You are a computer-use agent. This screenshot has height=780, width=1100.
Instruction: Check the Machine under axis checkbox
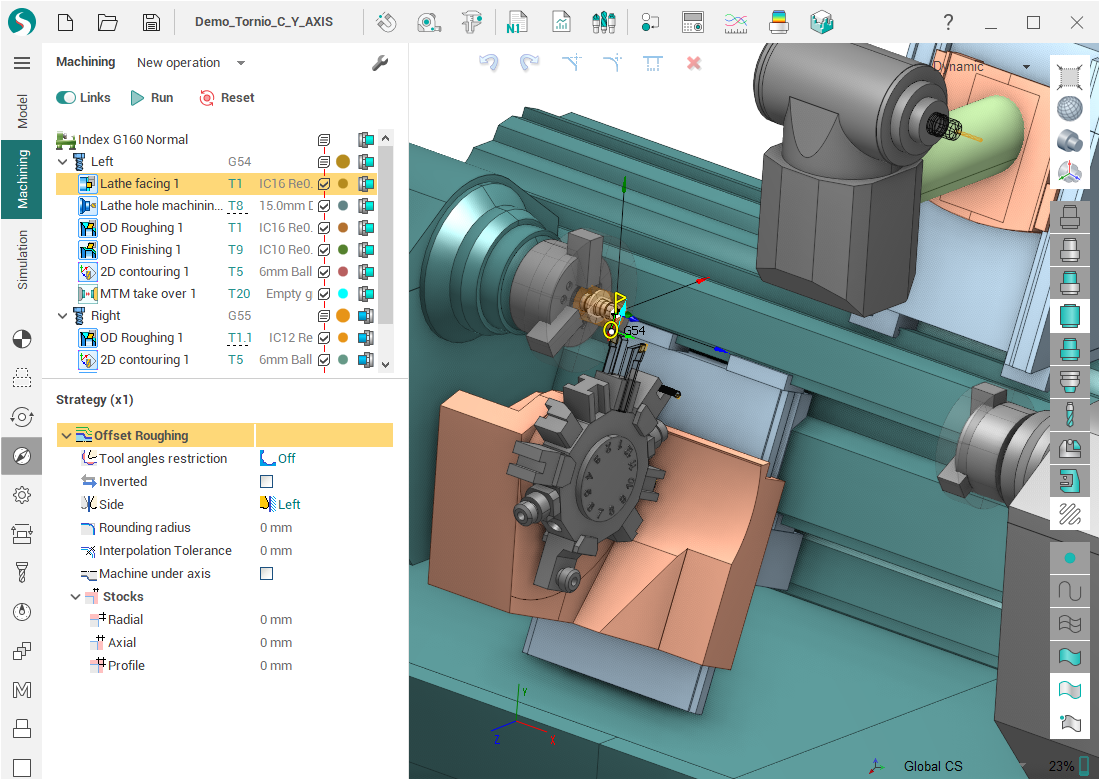[x=267, y=574]
